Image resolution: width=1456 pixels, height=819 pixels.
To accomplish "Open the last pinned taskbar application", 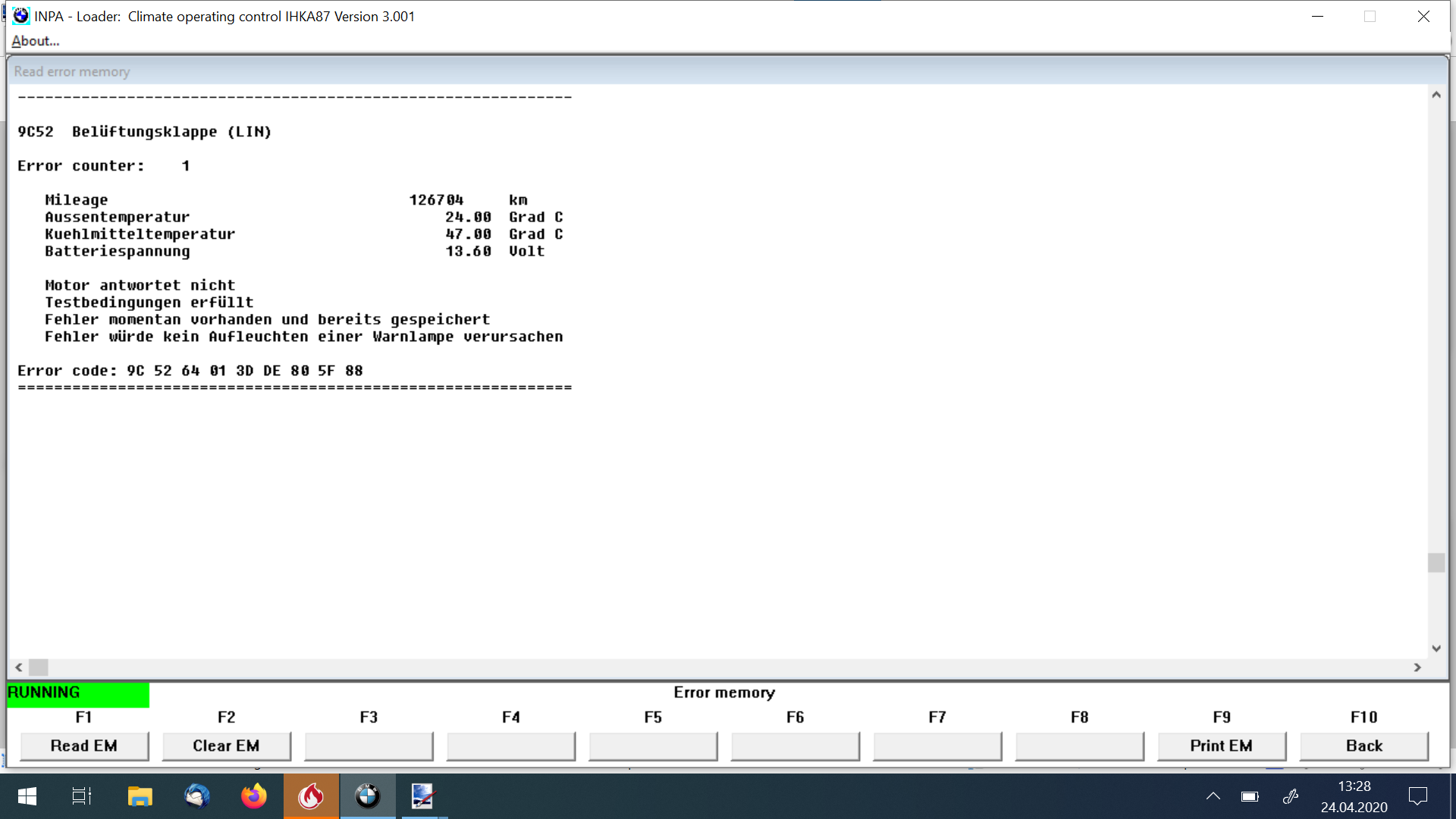I will [x=422, y=796].
